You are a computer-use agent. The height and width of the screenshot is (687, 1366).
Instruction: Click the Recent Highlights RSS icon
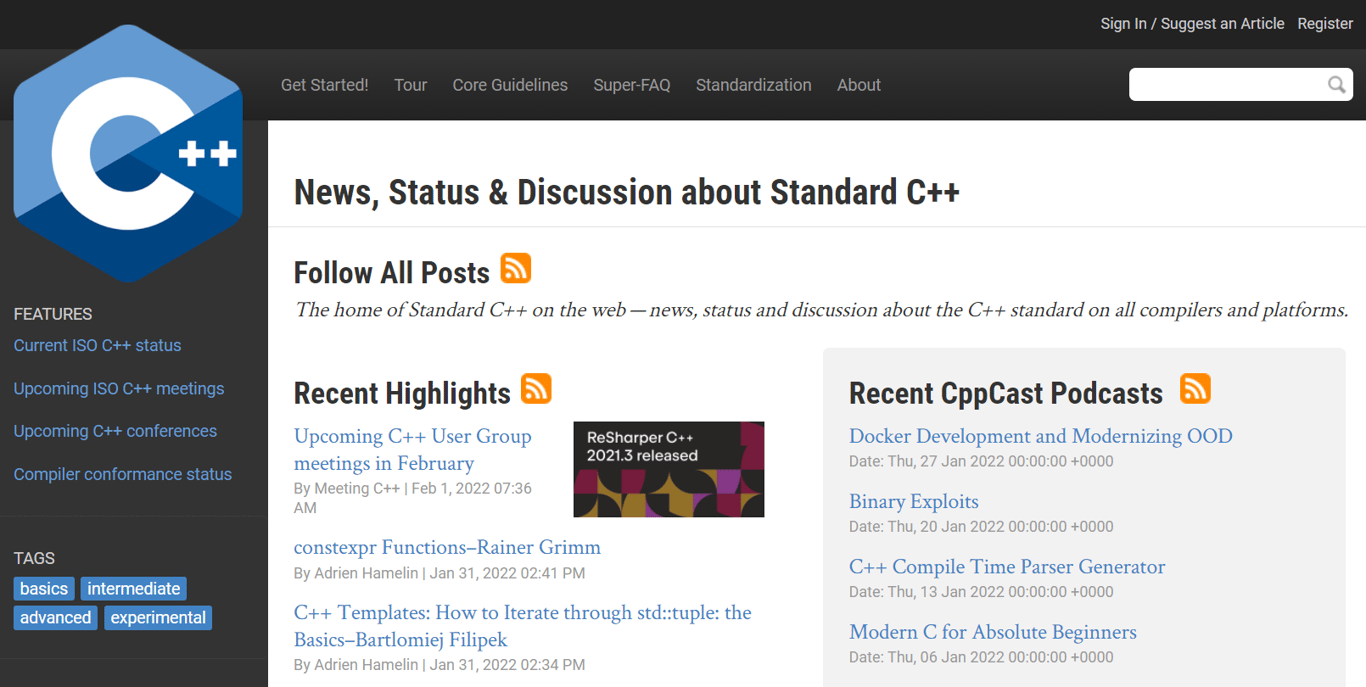coord(536,389)
